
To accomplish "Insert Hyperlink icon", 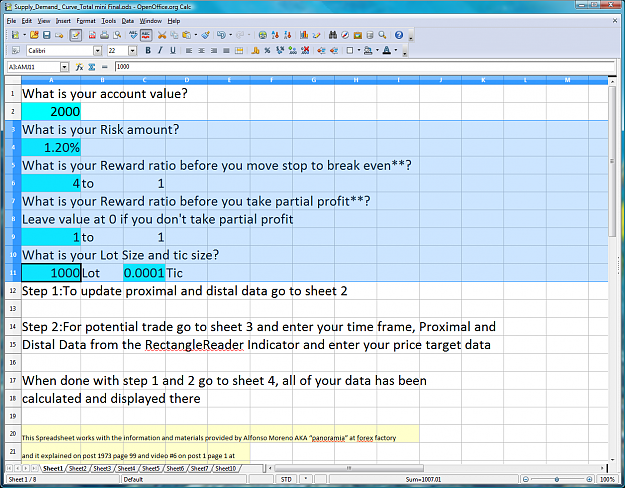I will (x=262, y=35).
